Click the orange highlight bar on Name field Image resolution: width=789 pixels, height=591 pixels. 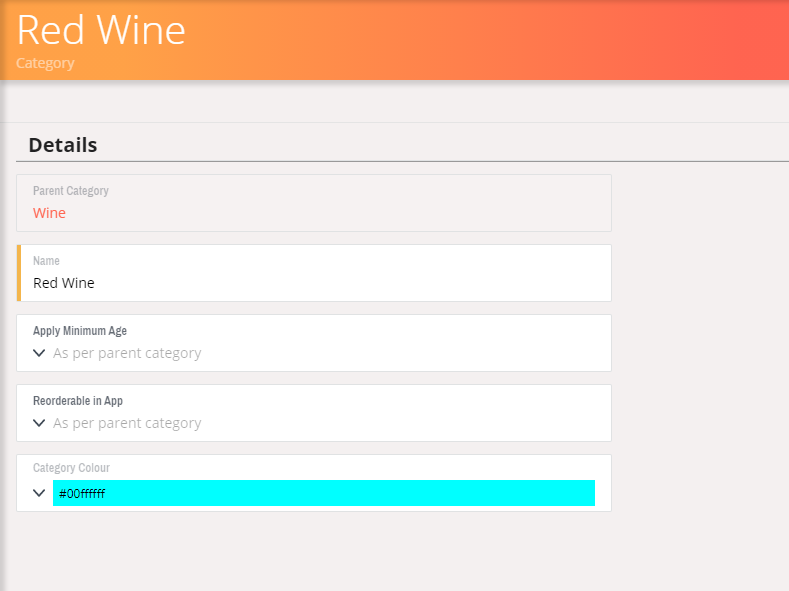[19, 273]
